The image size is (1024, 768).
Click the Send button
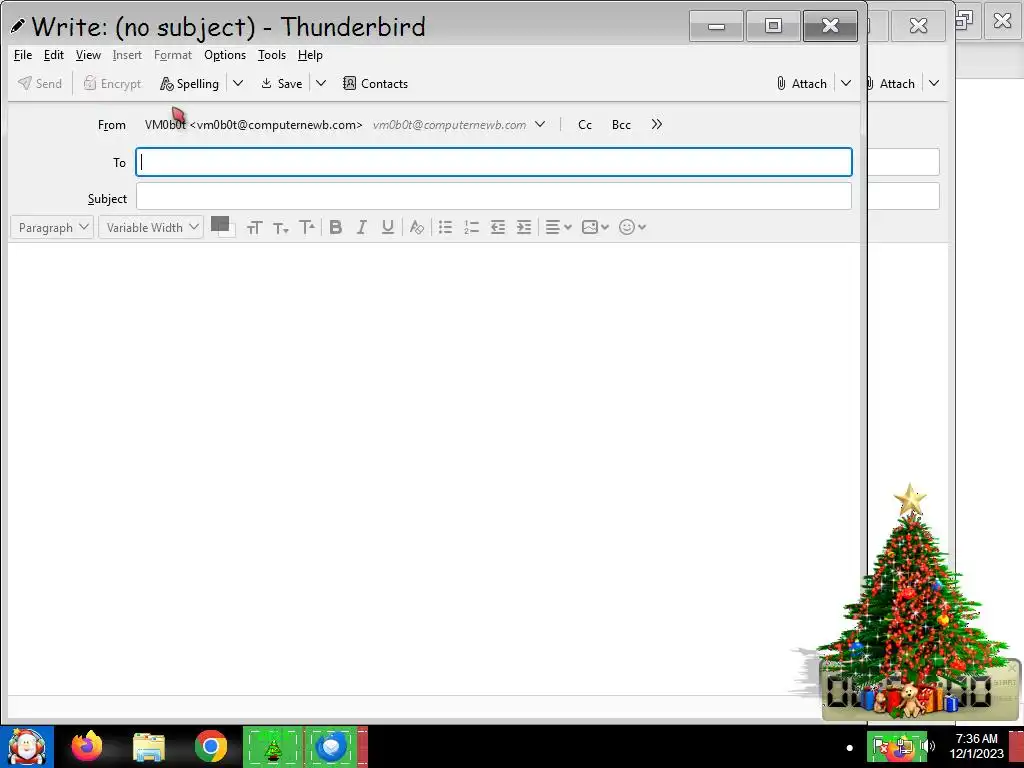(40, 84)
